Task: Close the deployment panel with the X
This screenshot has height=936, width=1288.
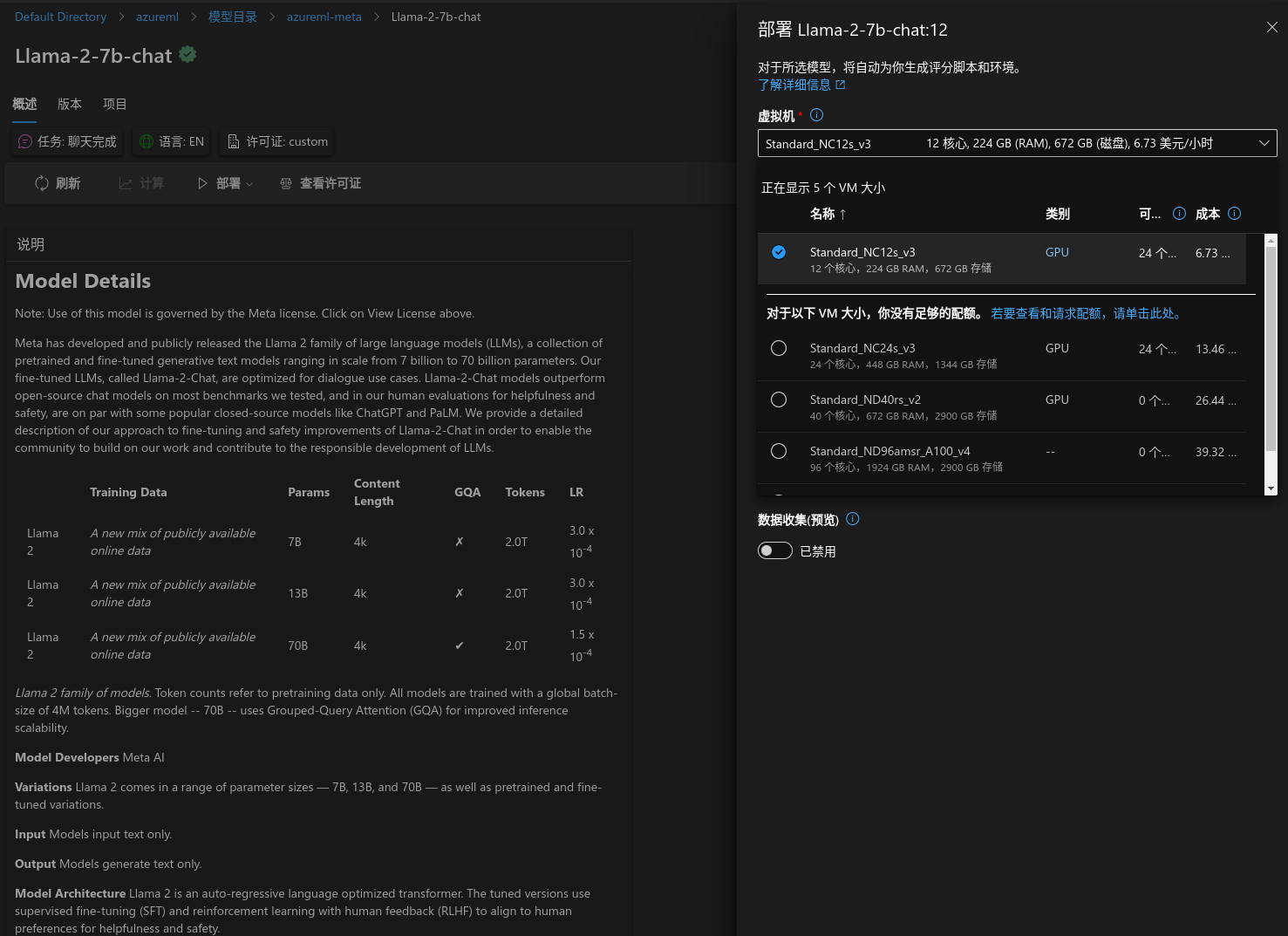Action: click(1272, 28)
